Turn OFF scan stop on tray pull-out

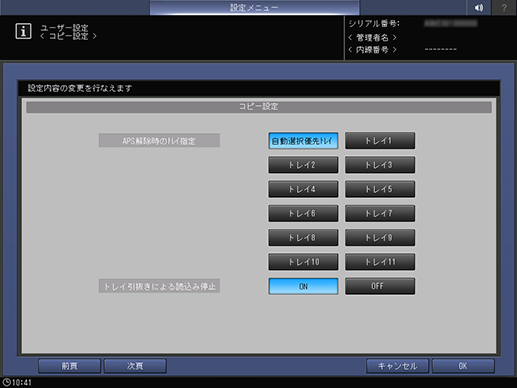(380, 286)
